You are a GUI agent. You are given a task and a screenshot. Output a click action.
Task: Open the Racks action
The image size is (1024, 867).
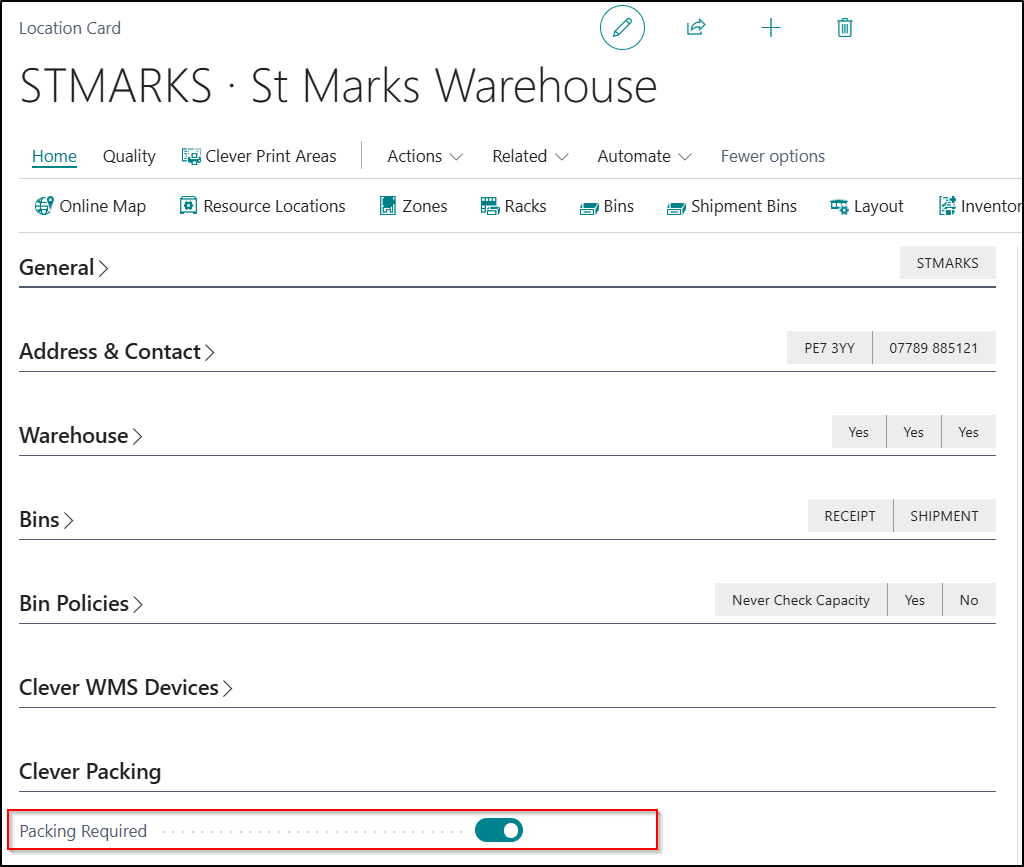(x=513, y=206)
